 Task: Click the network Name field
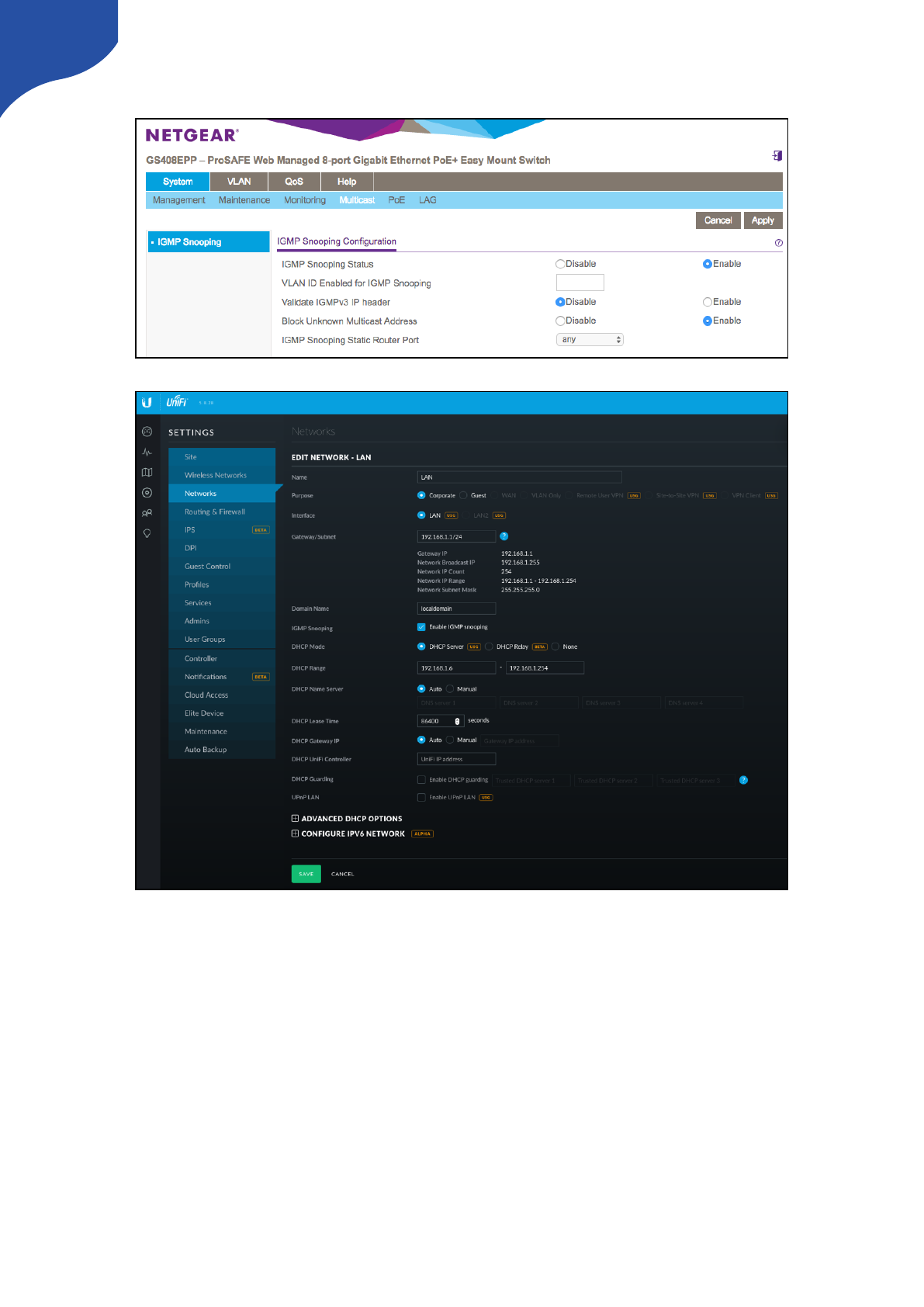(520, 477)
